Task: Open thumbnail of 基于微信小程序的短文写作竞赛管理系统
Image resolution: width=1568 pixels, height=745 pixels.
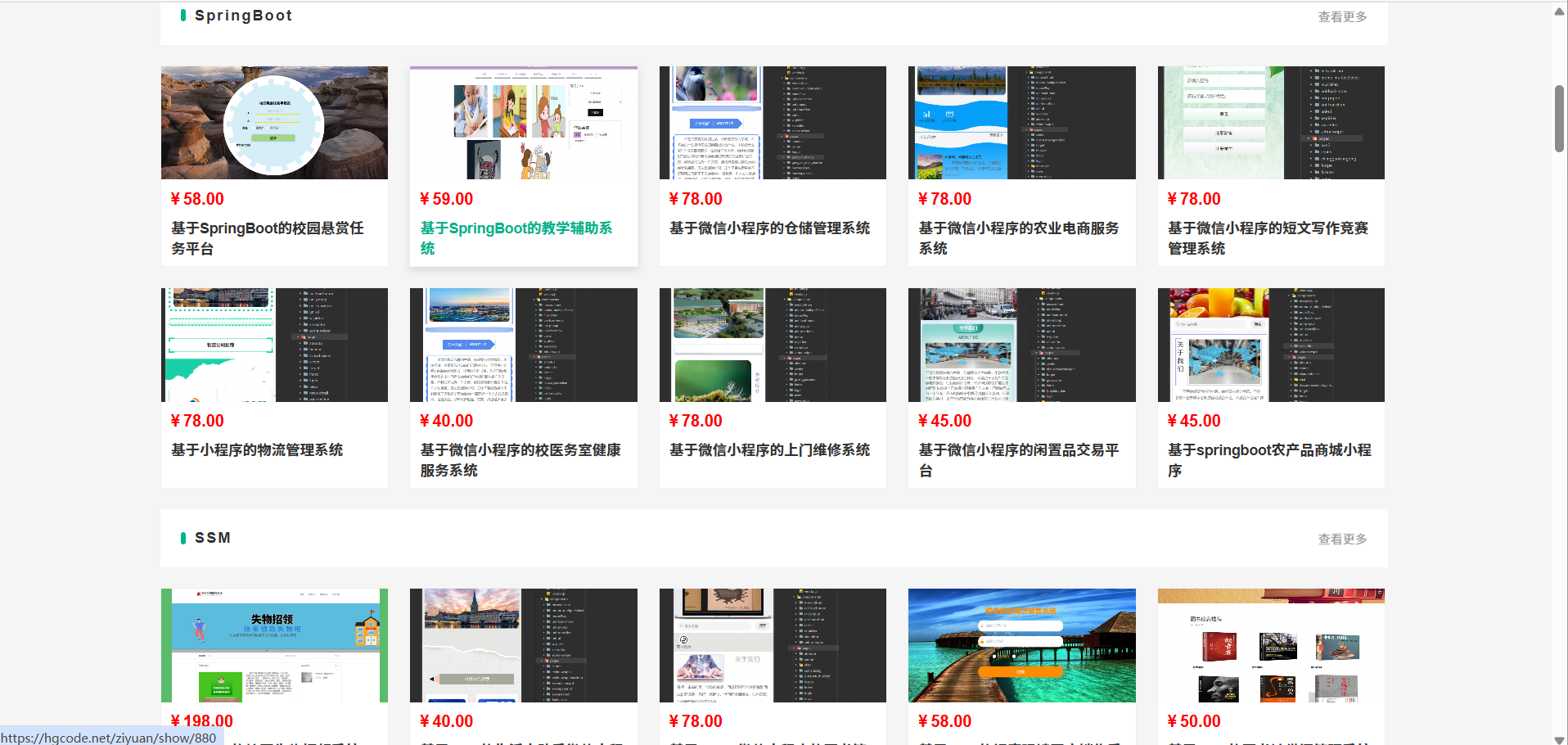Action: point(1271,123)
